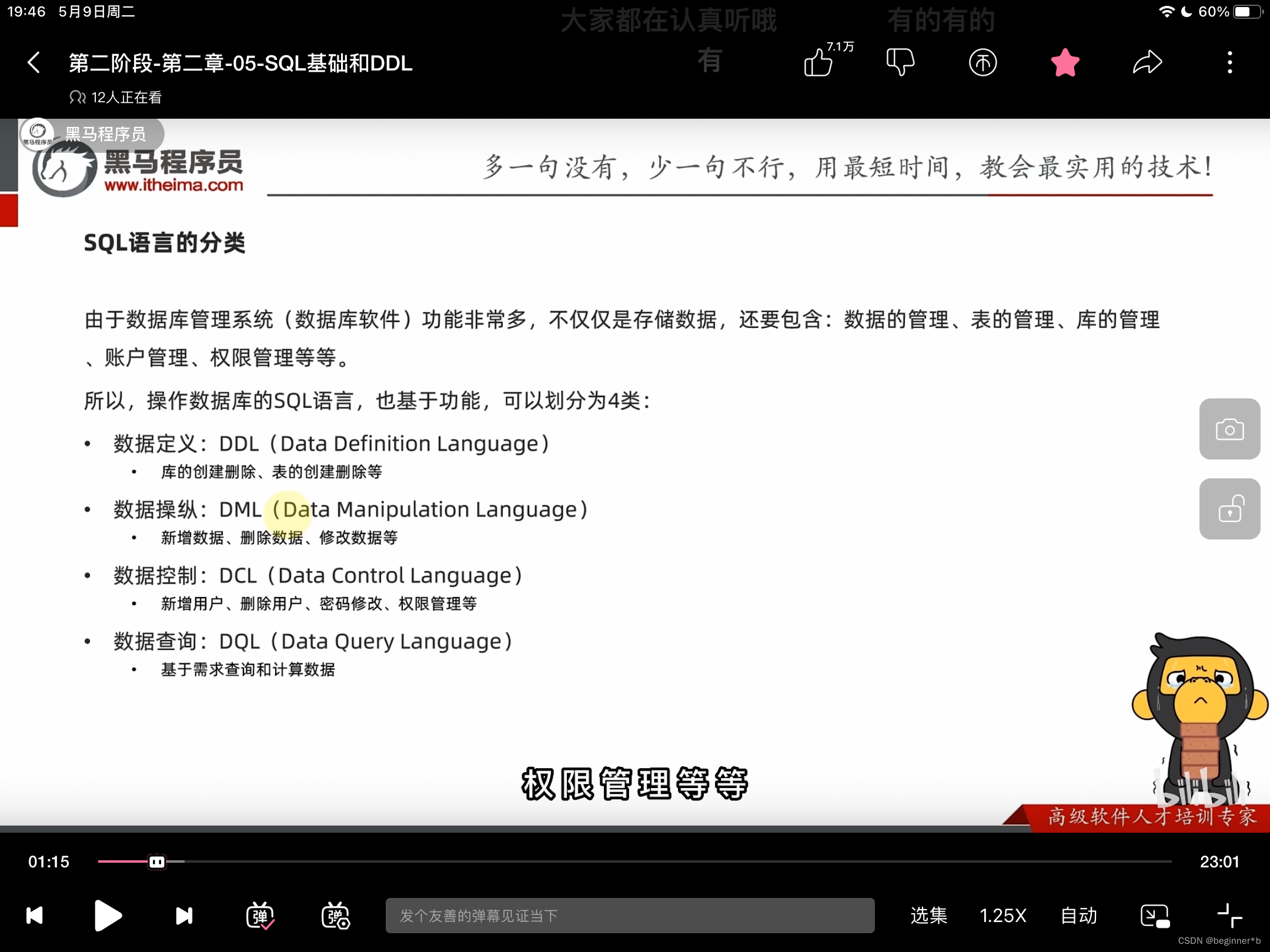Image resolution: width=1270 pixels, height=952 pixels.
Task: Change the 1.25X playback speed
Action: click(x=1003, y=916)
